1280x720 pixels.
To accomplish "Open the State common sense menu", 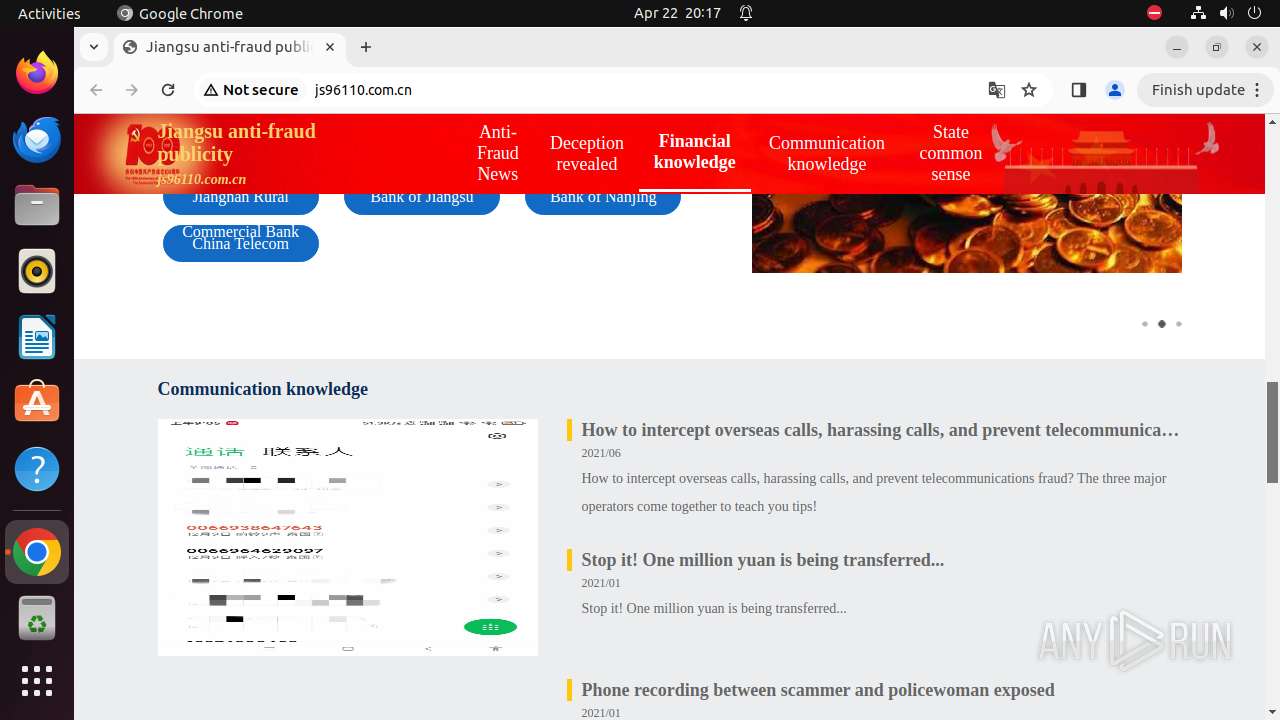I will pos(951,153).
